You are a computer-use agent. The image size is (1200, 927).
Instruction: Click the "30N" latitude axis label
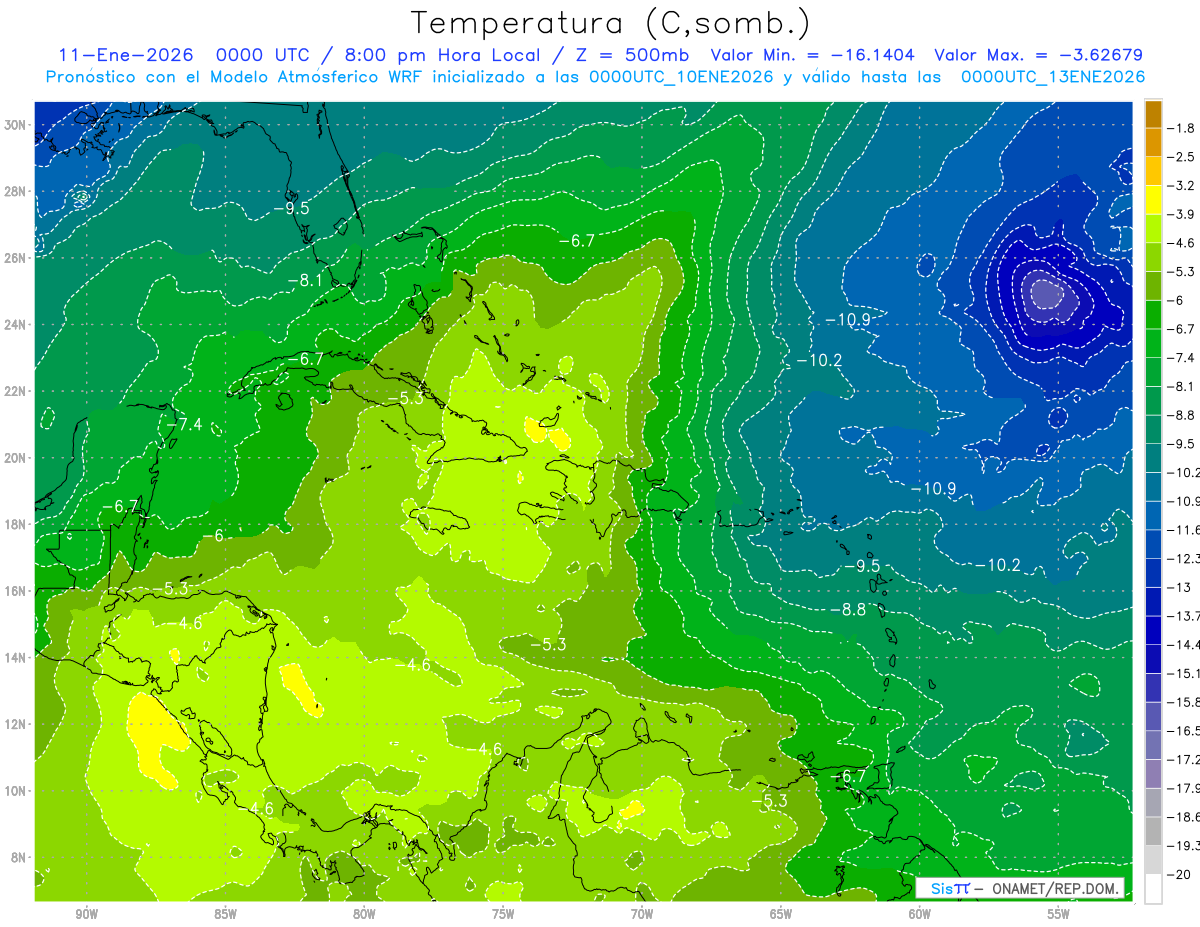pyautogui.click(x=17, y=125)
